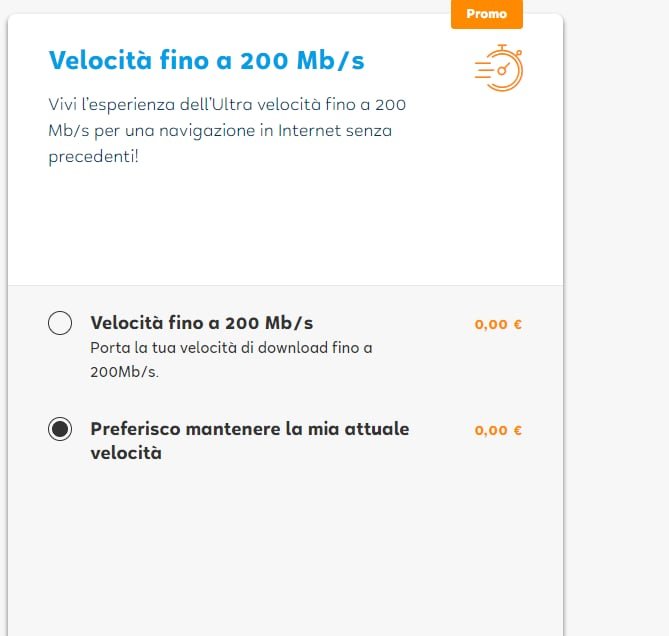The height and width of the screenshot is (636, 669).
Task: Click the orange stopwatch speed icon
Action: coord(499,67)
